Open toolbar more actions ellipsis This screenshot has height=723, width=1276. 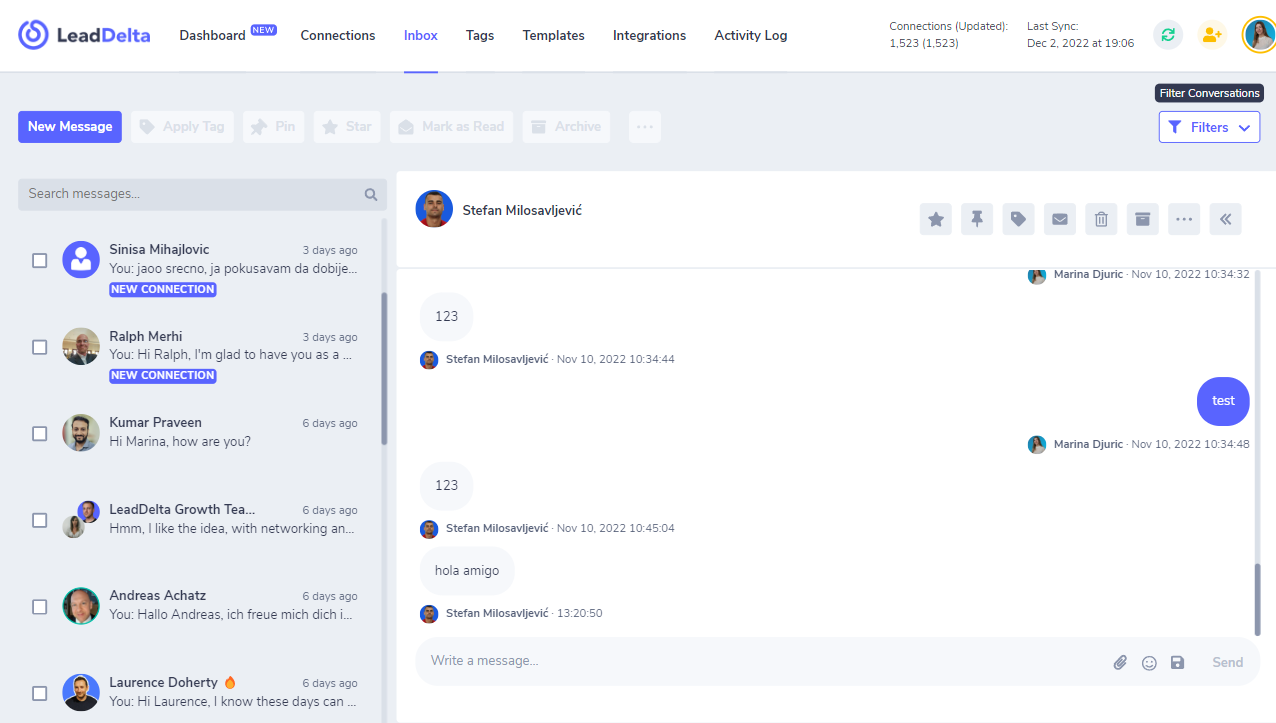(645, 127)
